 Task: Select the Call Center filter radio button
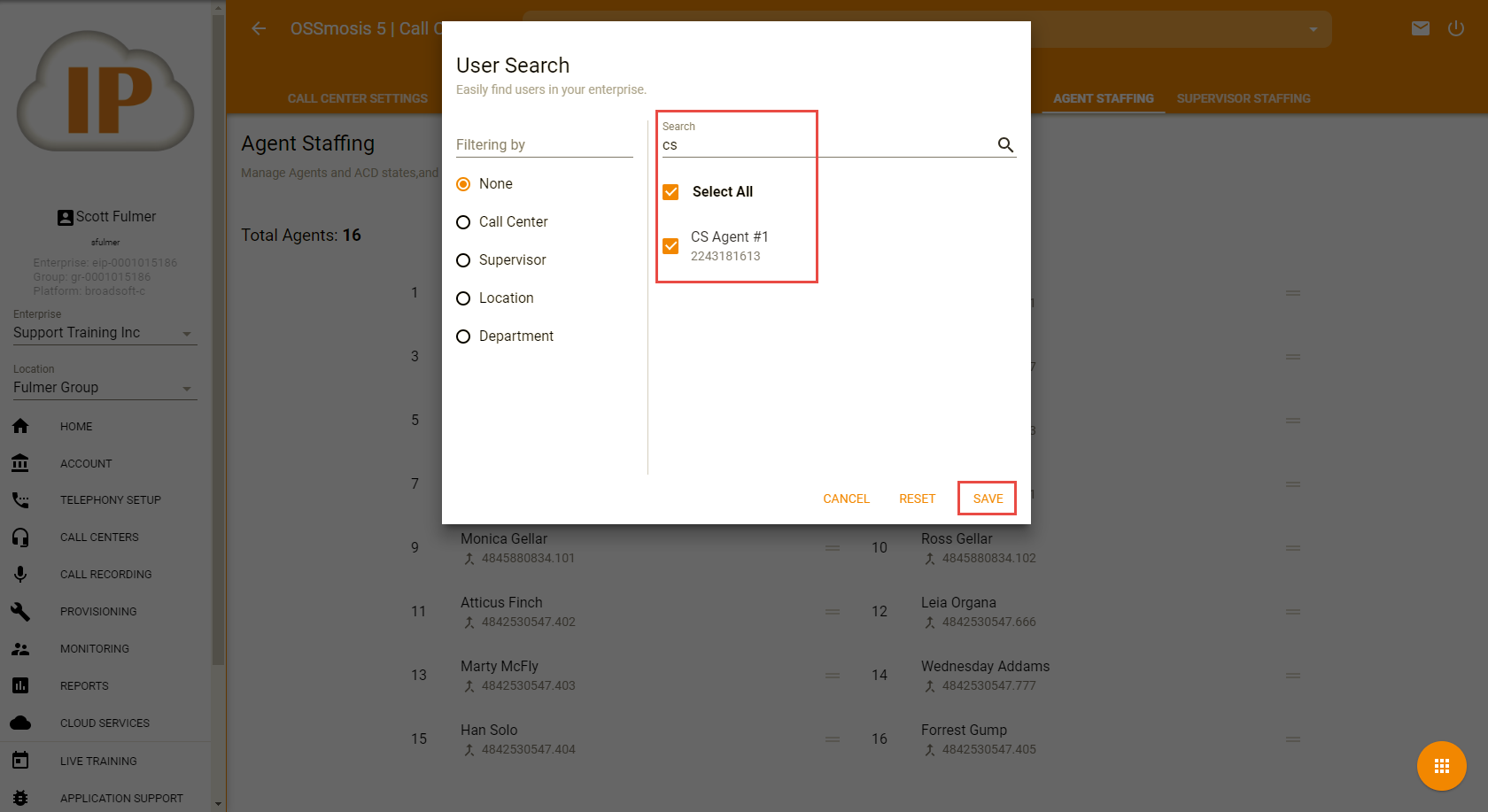pyautogui.click(x=463, y=222)
